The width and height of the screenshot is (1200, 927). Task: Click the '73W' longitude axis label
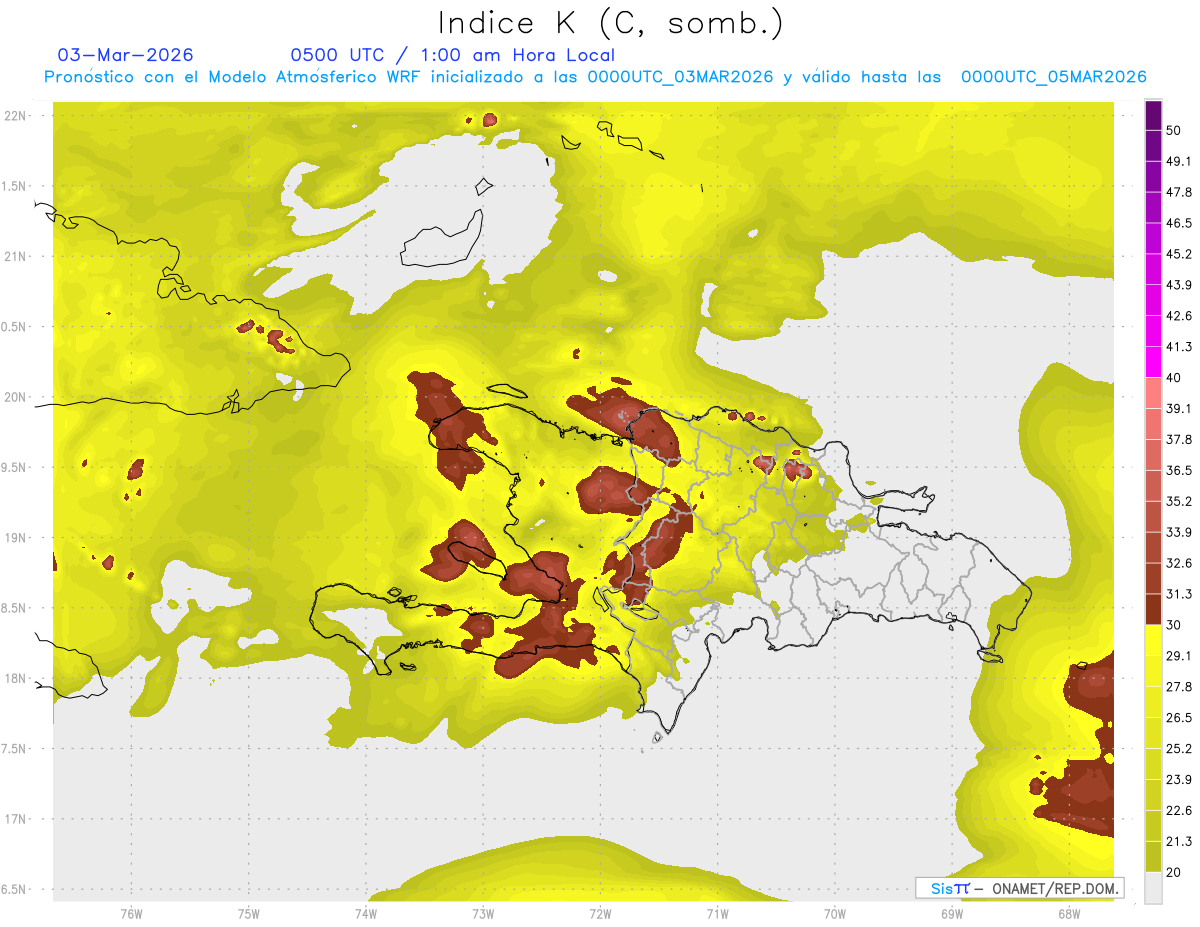(483, 913)
